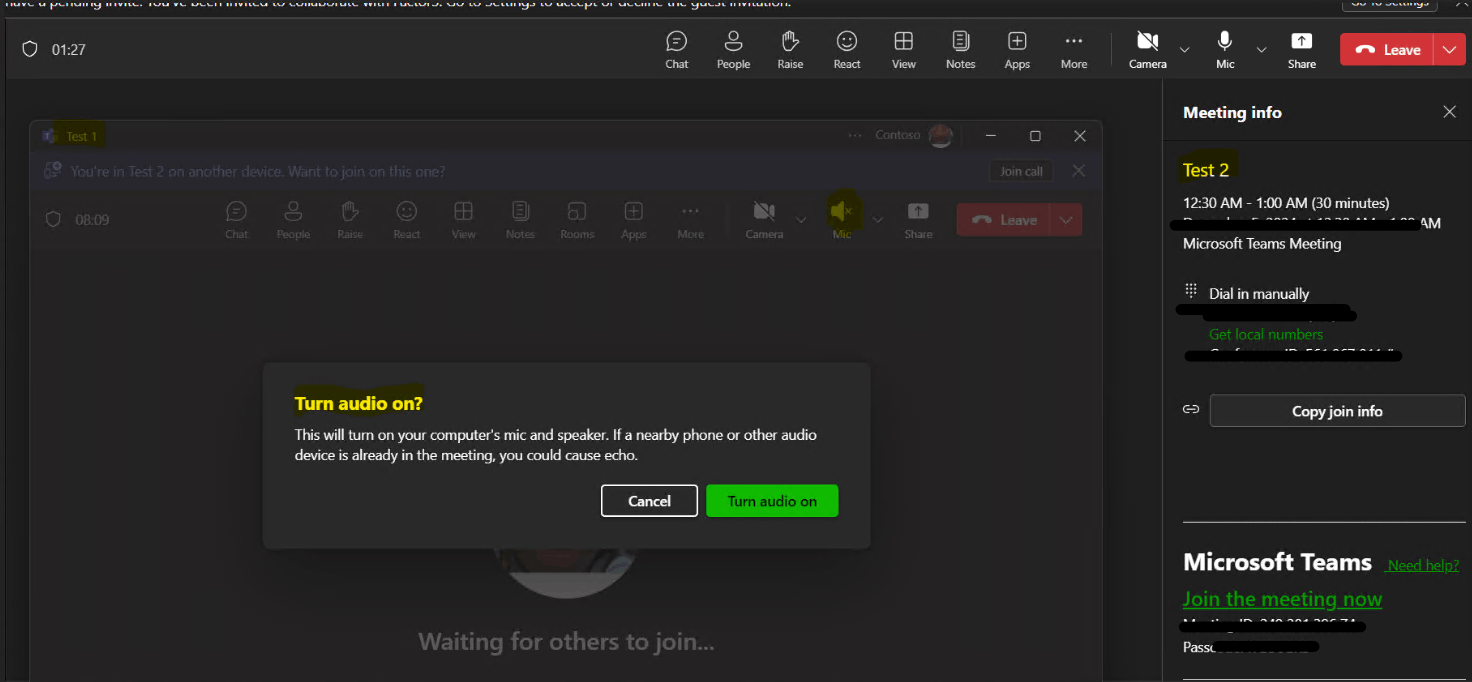Minimize the Test 1 window
This screenshot has width=1472, height=682.
990,136
